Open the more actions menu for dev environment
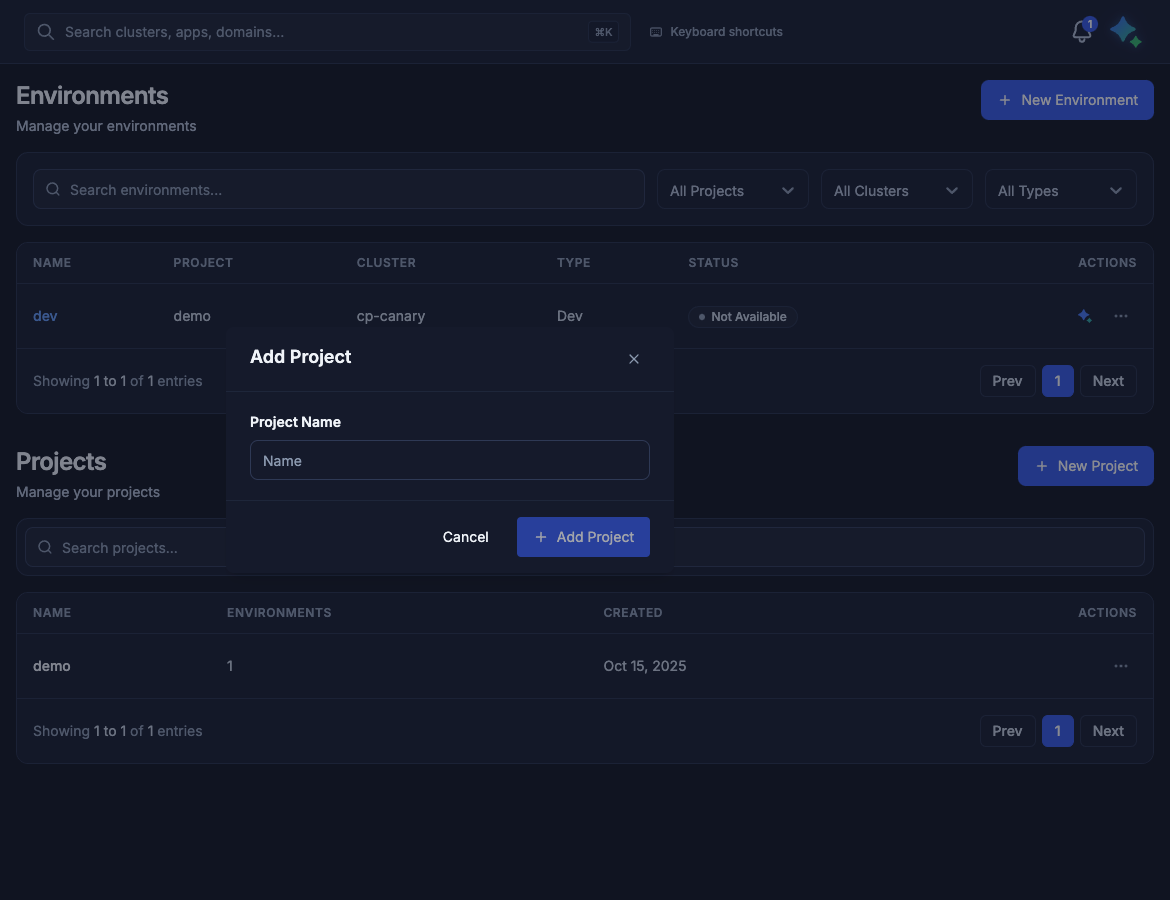Screen dimensions: 1170x900 (1121, 316)
